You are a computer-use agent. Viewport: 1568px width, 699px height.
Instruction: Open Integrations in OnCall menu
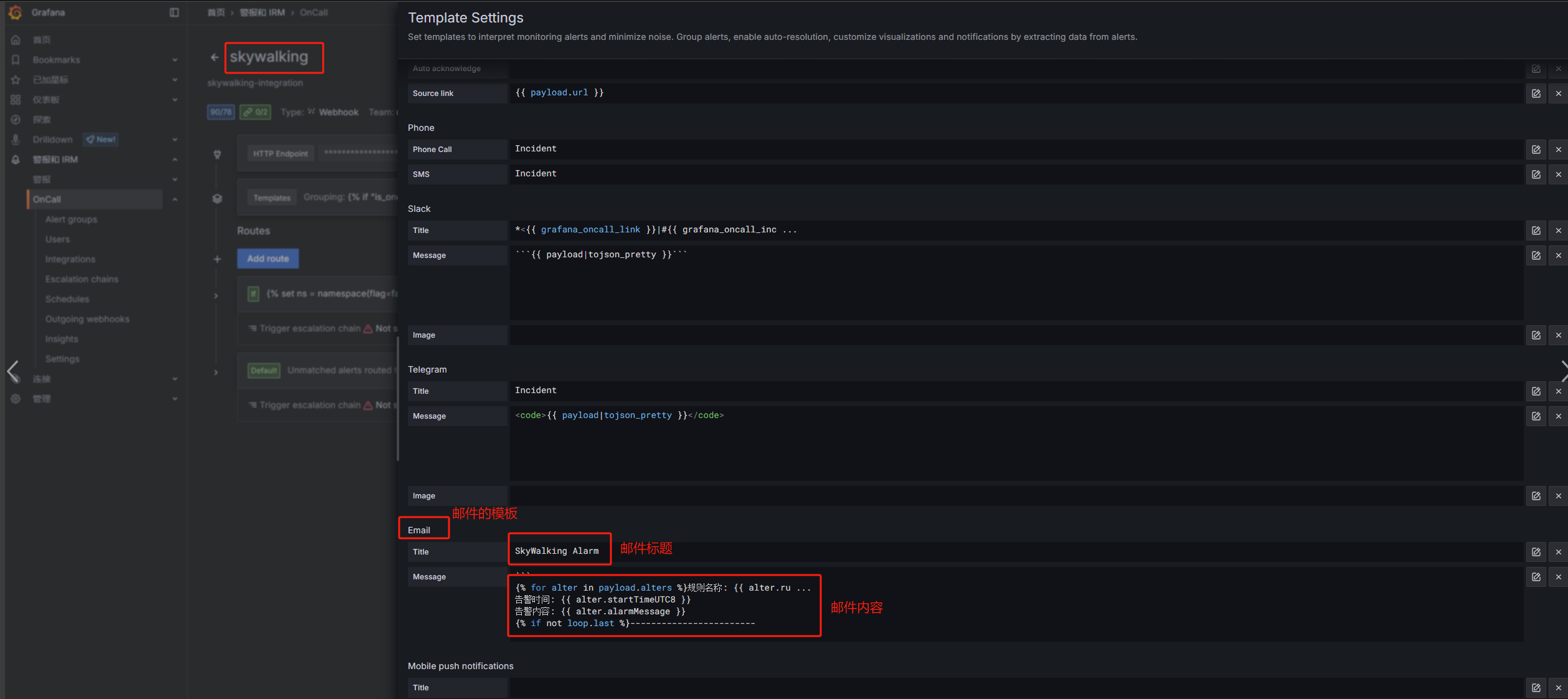[x=70, y=259]
